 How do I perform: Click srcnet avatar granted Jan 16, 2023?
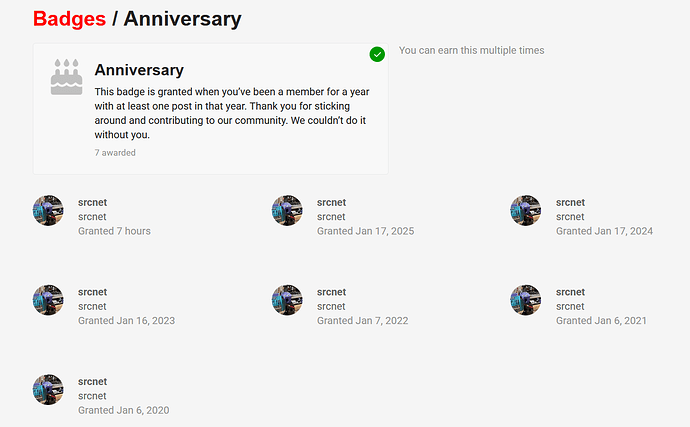point(48,300)
